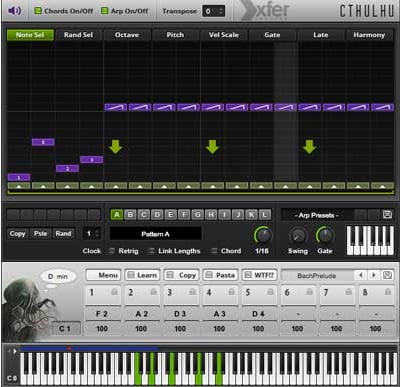The image size is (400, 387).
Task: Select pattern slot F
Action: (x=184, y=215)
